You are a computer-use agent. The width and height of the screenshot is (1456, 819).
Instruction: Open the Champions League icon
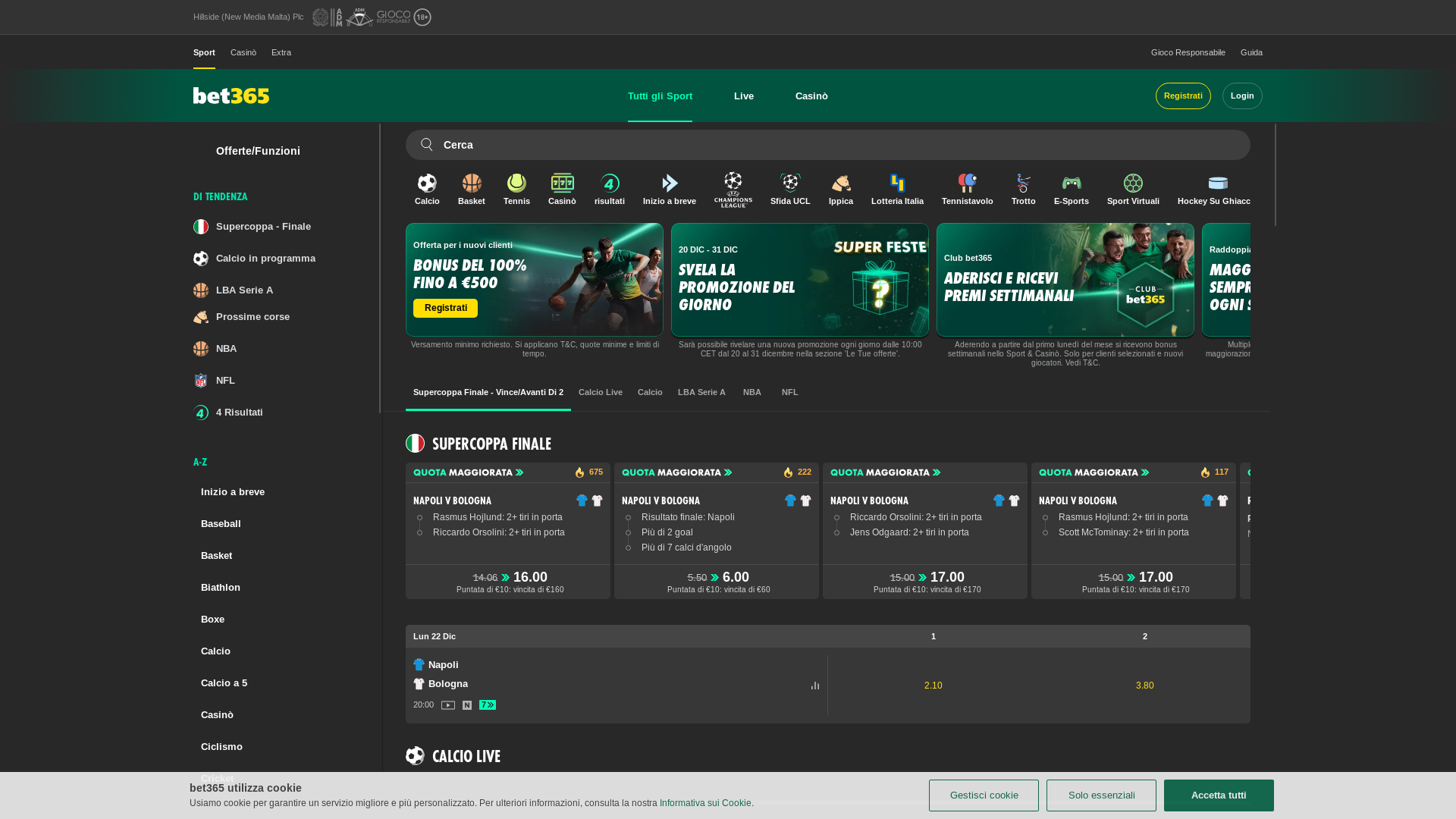pos(733,190)
